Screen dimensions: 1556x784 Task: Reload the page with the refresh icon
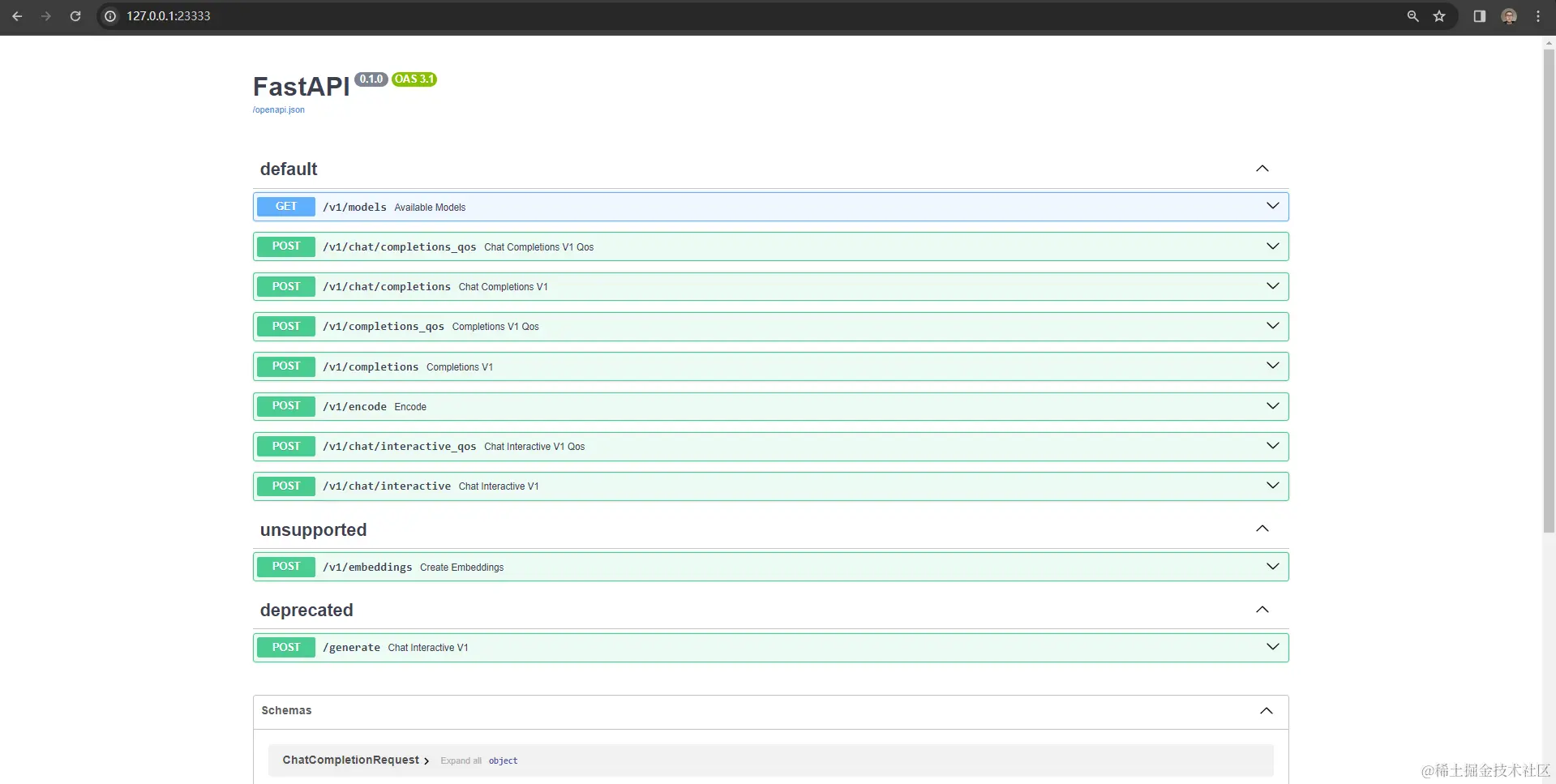[x=75, y=16]
